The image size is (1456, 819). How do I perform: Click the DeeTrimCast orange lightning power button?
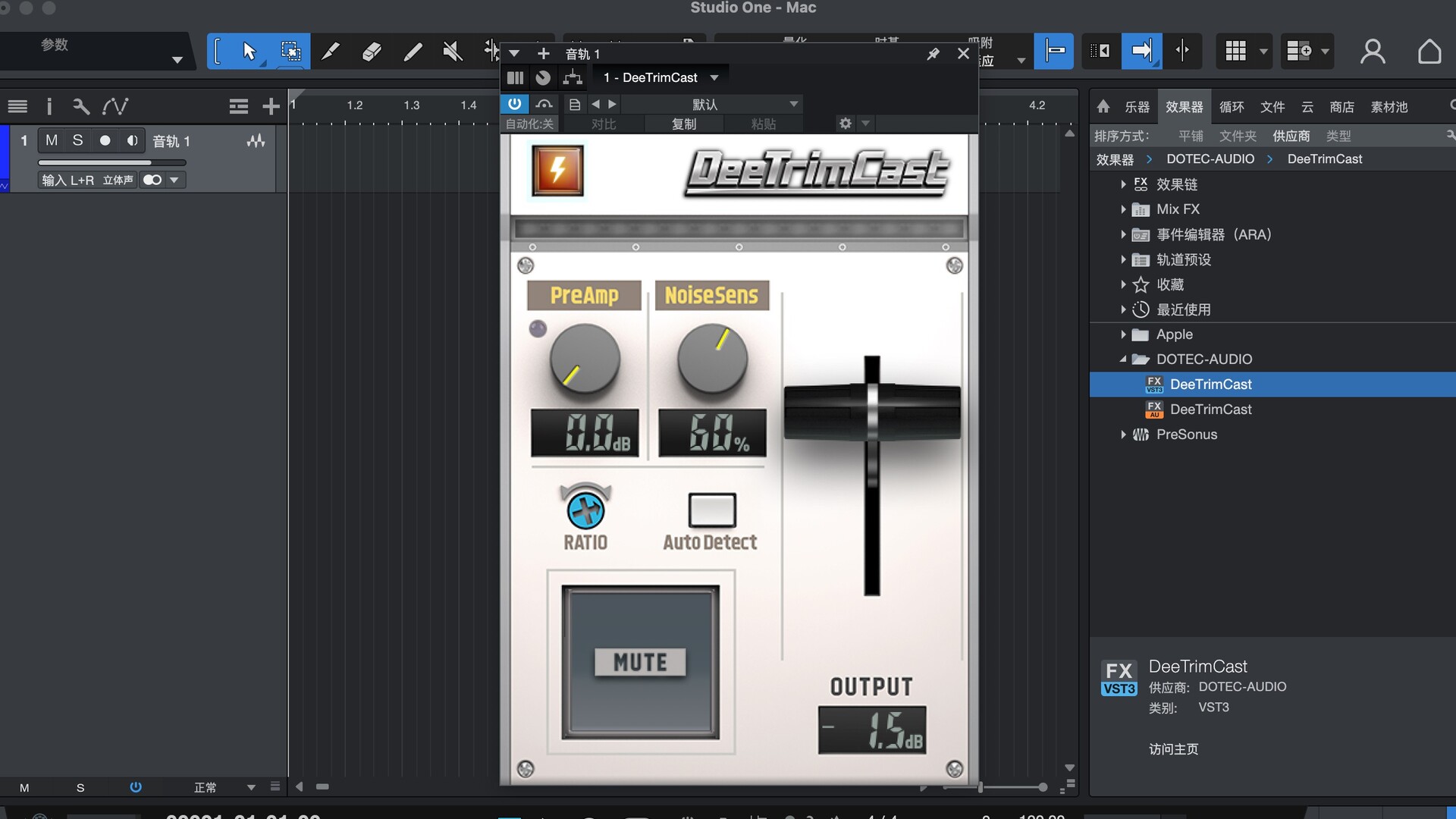(558, 171)
